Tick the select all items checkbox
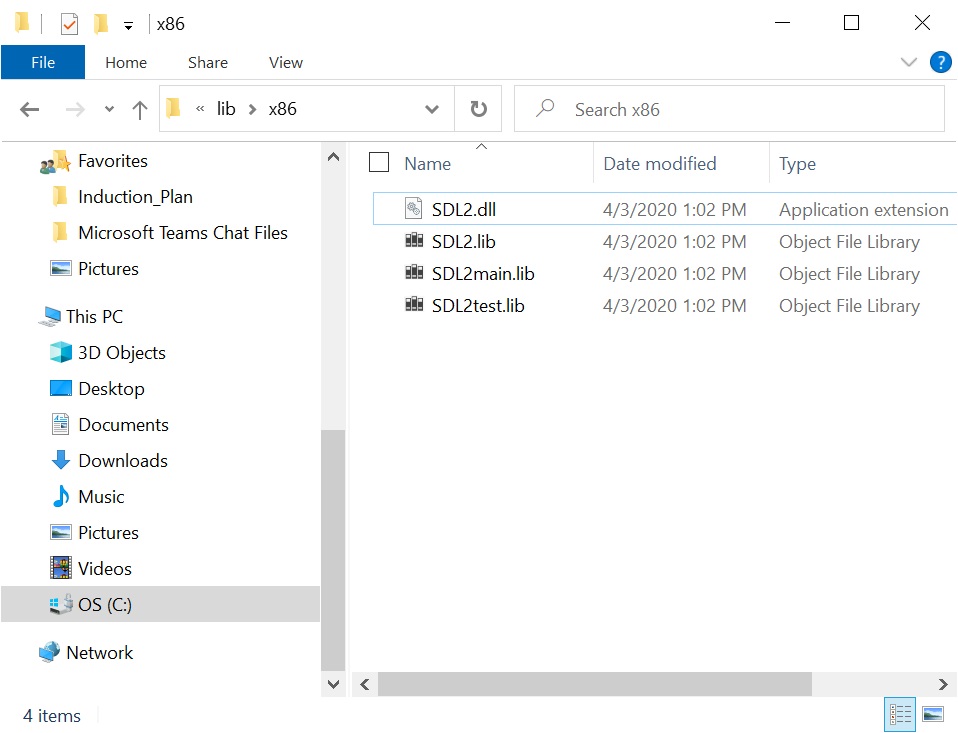Image resolution: width=958 pixels, height=733 pixels. (379, 162)
